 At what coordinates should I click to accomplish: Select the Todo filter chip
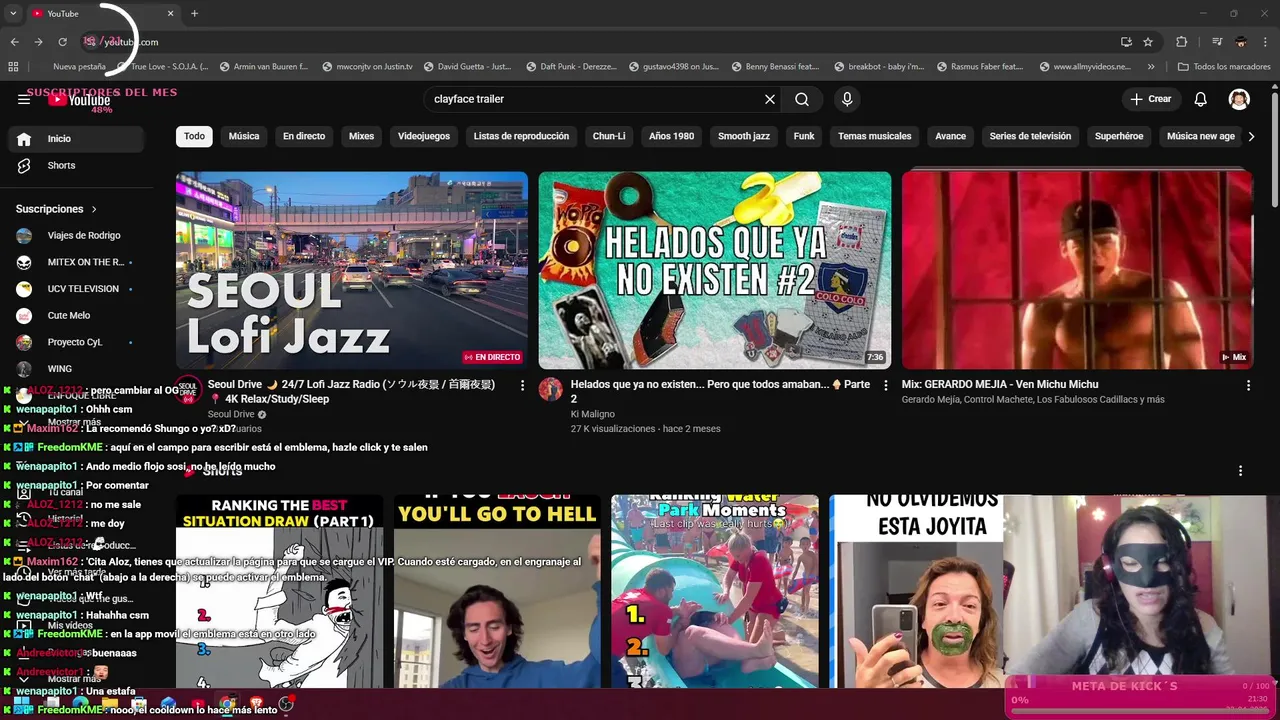click(x=194, y=136)
